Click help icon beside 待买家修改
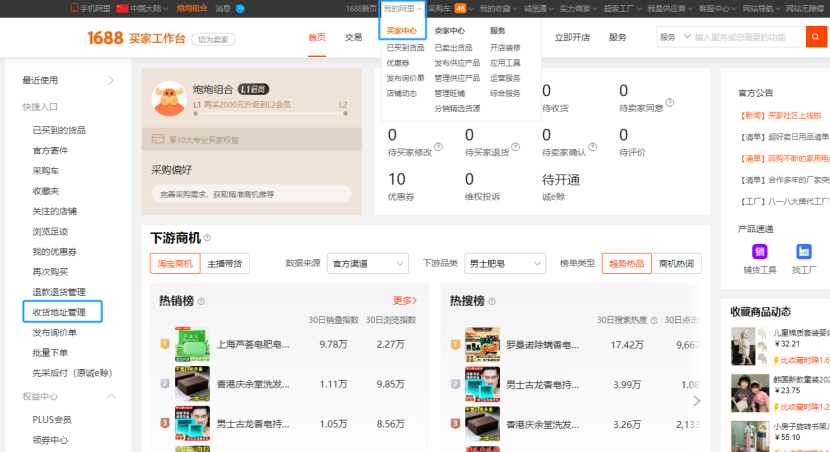 pos(438,147)
